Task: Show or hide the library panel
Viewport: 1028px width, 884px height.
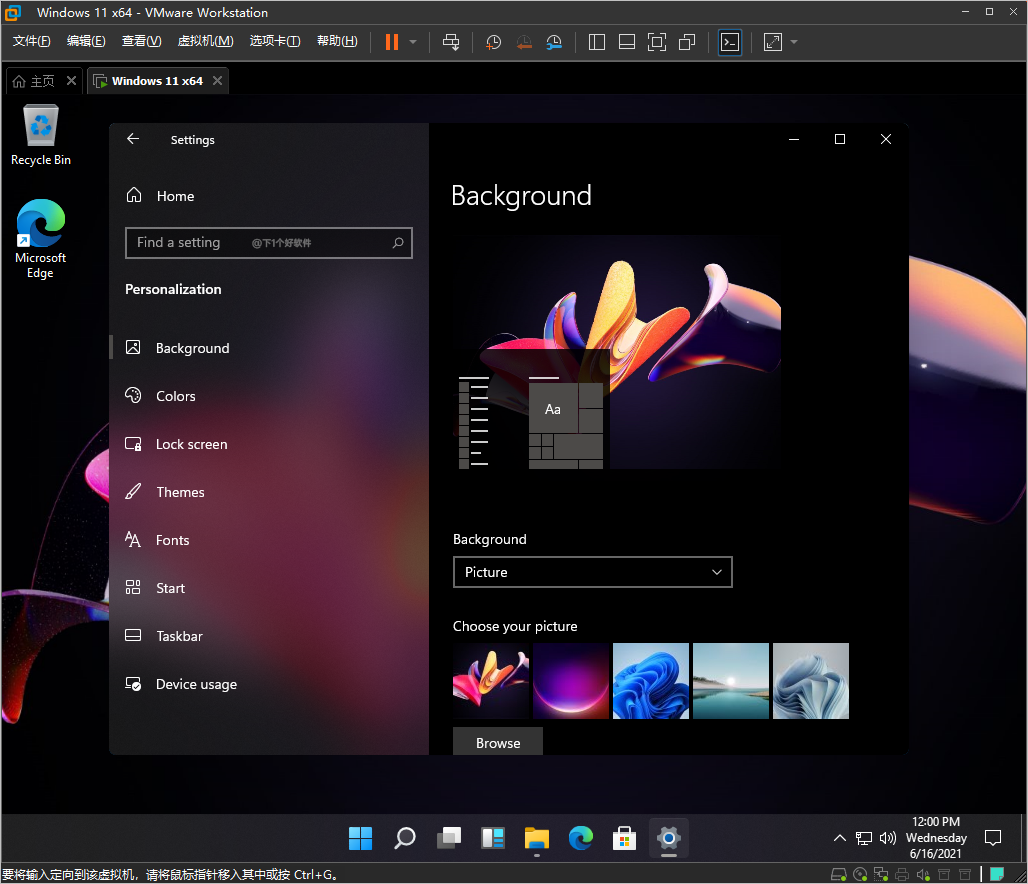Action: (596, 42)
